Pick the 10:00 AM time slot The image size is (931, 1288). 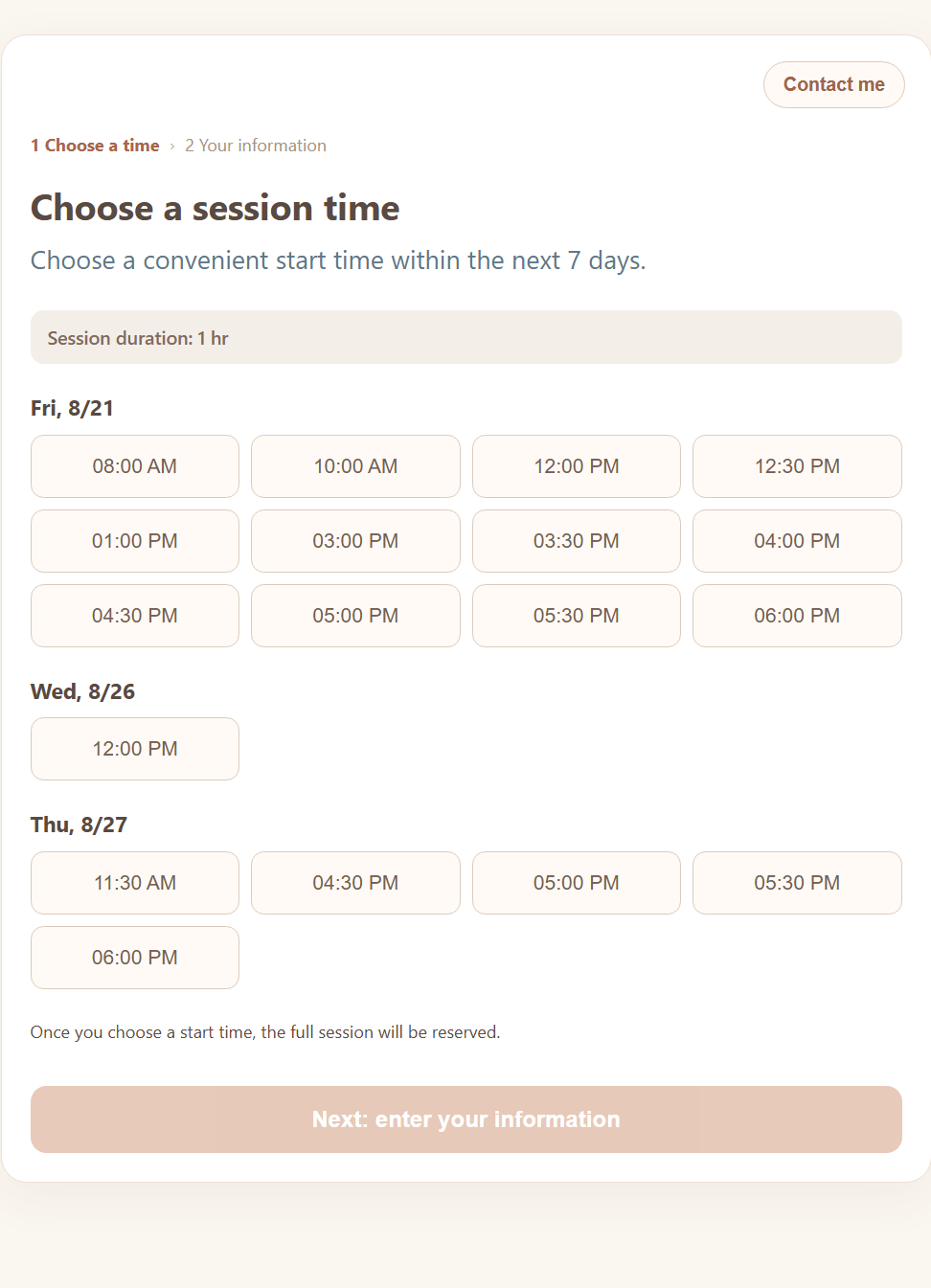tap(355, 466)
